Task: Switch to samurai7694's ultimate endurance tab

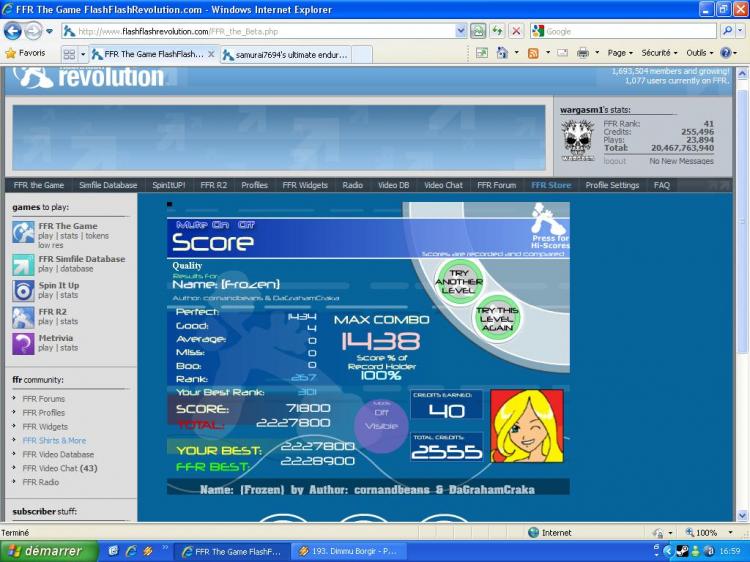Action: click(285, 54)
